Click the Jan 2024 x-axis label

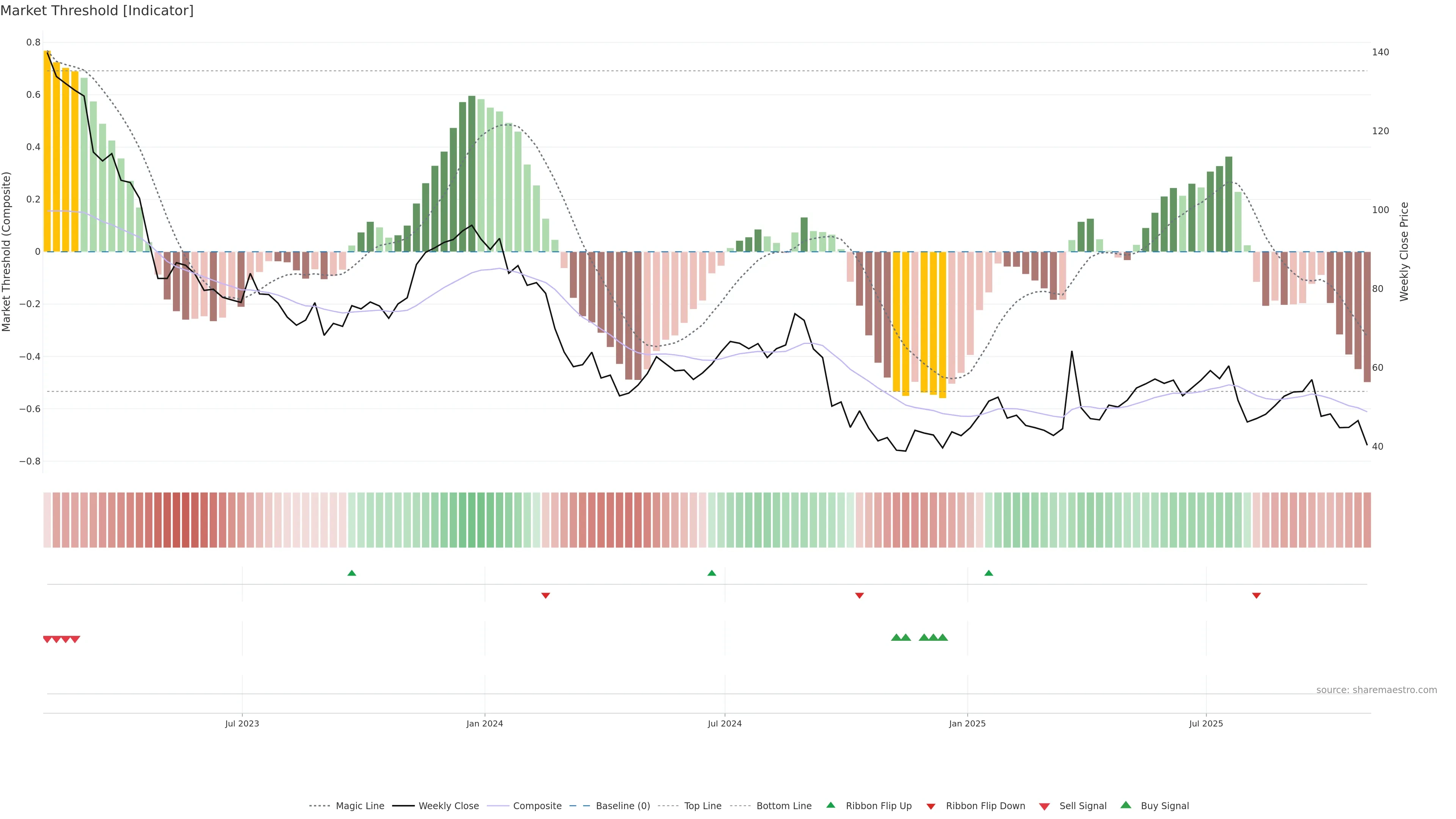click(485, 723)
